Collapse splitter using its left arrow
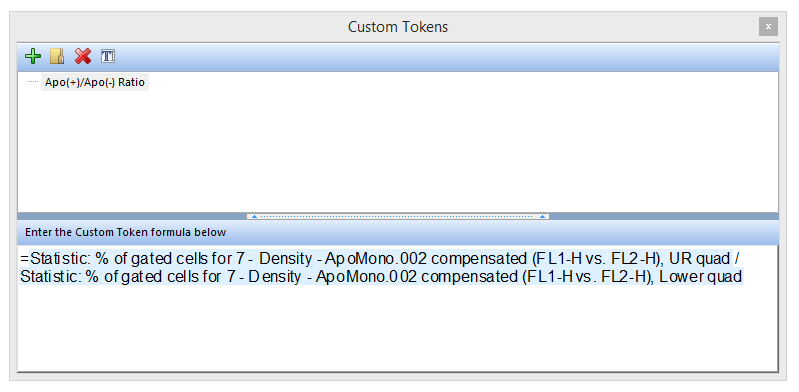 click(x=254, y=217)
